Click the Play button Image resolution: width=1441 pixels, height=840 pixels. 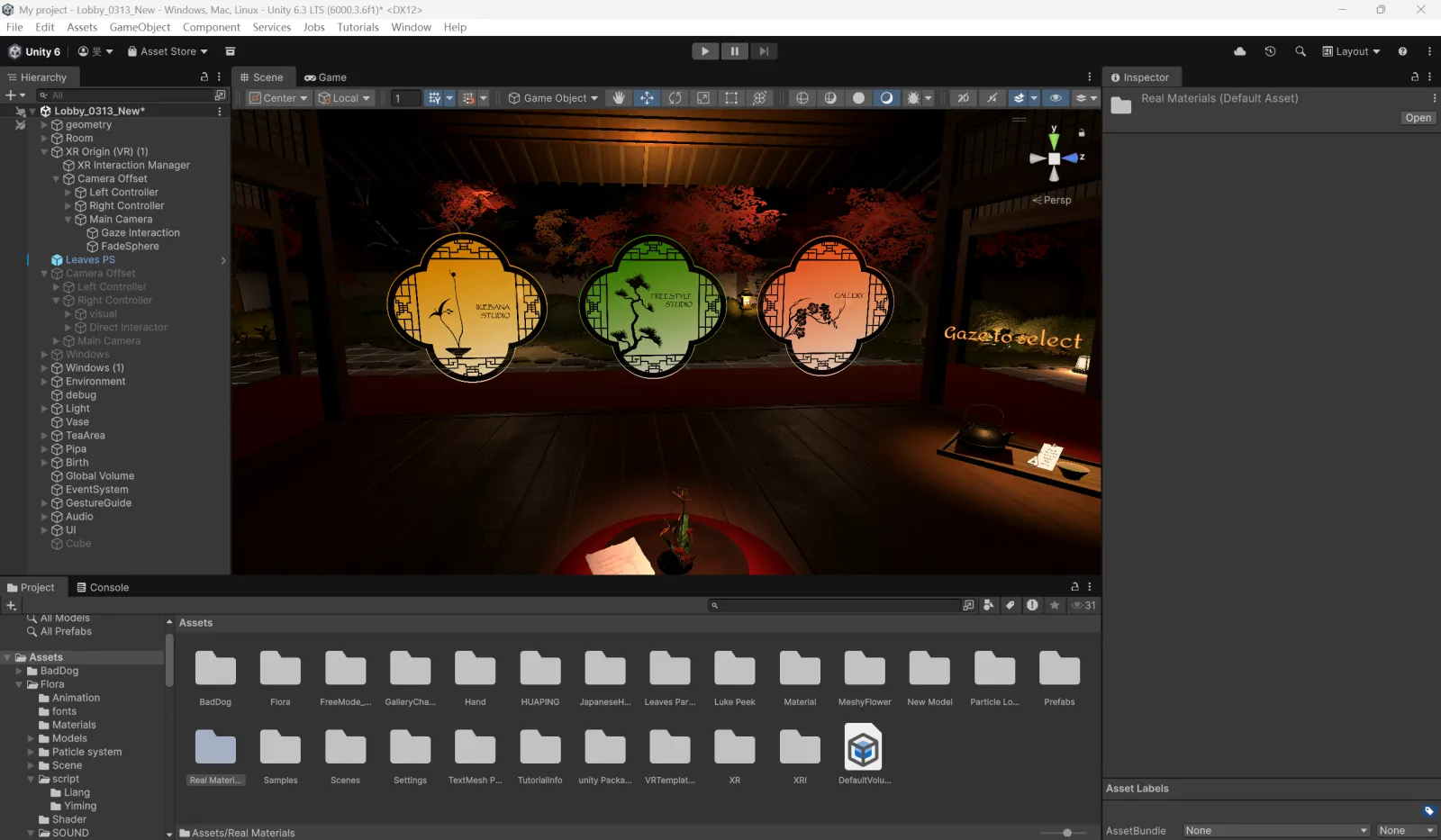[x=705, y=51]
